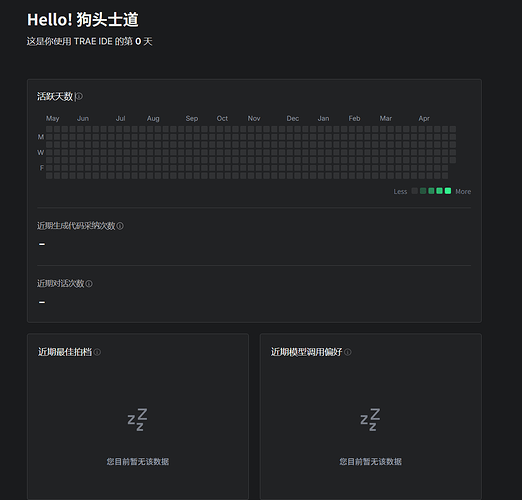This screenshot has width=522, height=500.
Task: Click the W weekday label
Action: pyautogui.click(x=41, y=152)
